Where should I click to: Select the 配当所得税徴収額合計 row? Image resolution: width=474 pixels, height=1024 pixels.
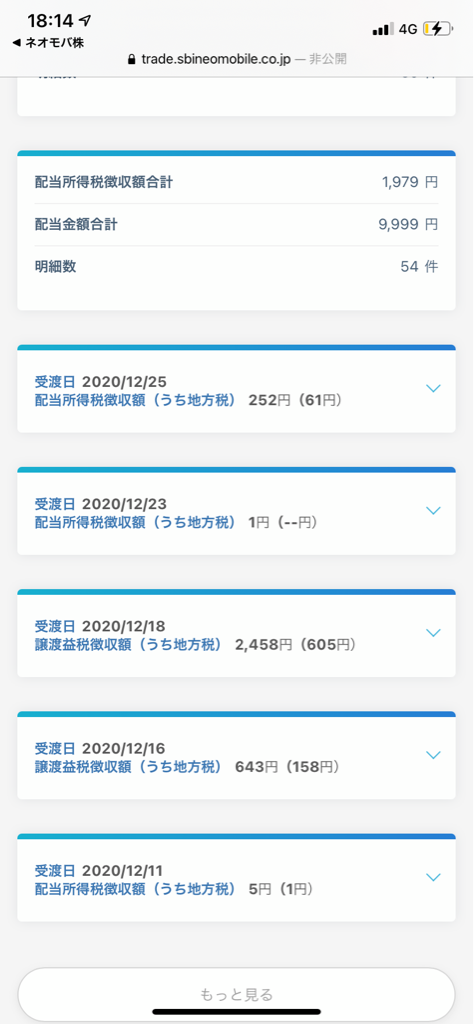(236, 182)
